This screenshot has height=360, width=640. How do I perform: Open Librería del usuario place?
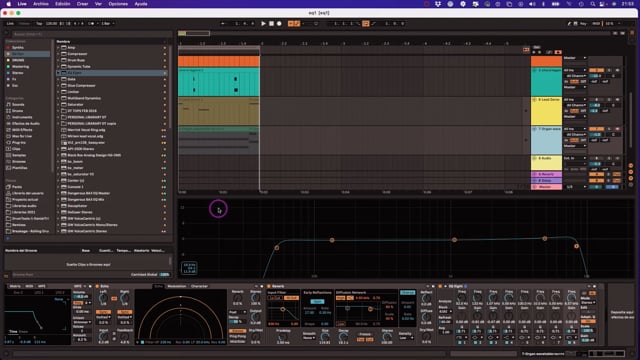(28, 193)
